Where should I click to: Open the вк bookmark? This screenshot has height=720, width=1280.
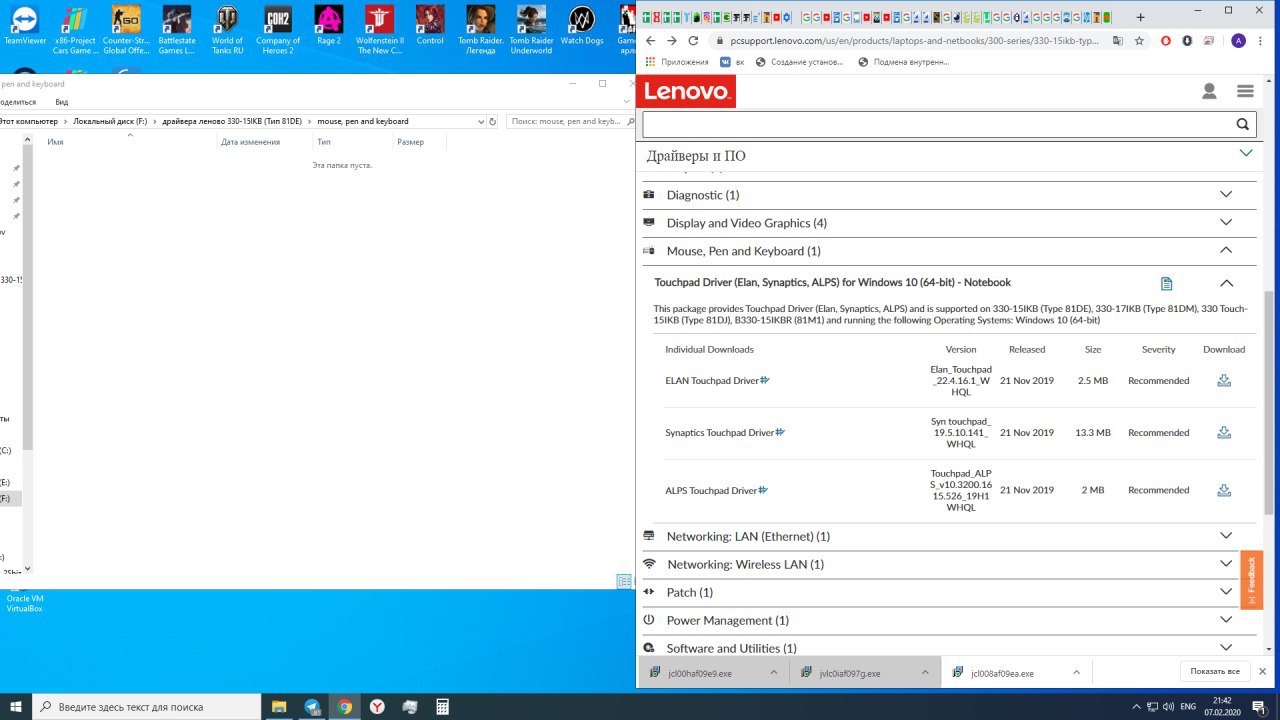pyautogui.click(x=733, y=62)
